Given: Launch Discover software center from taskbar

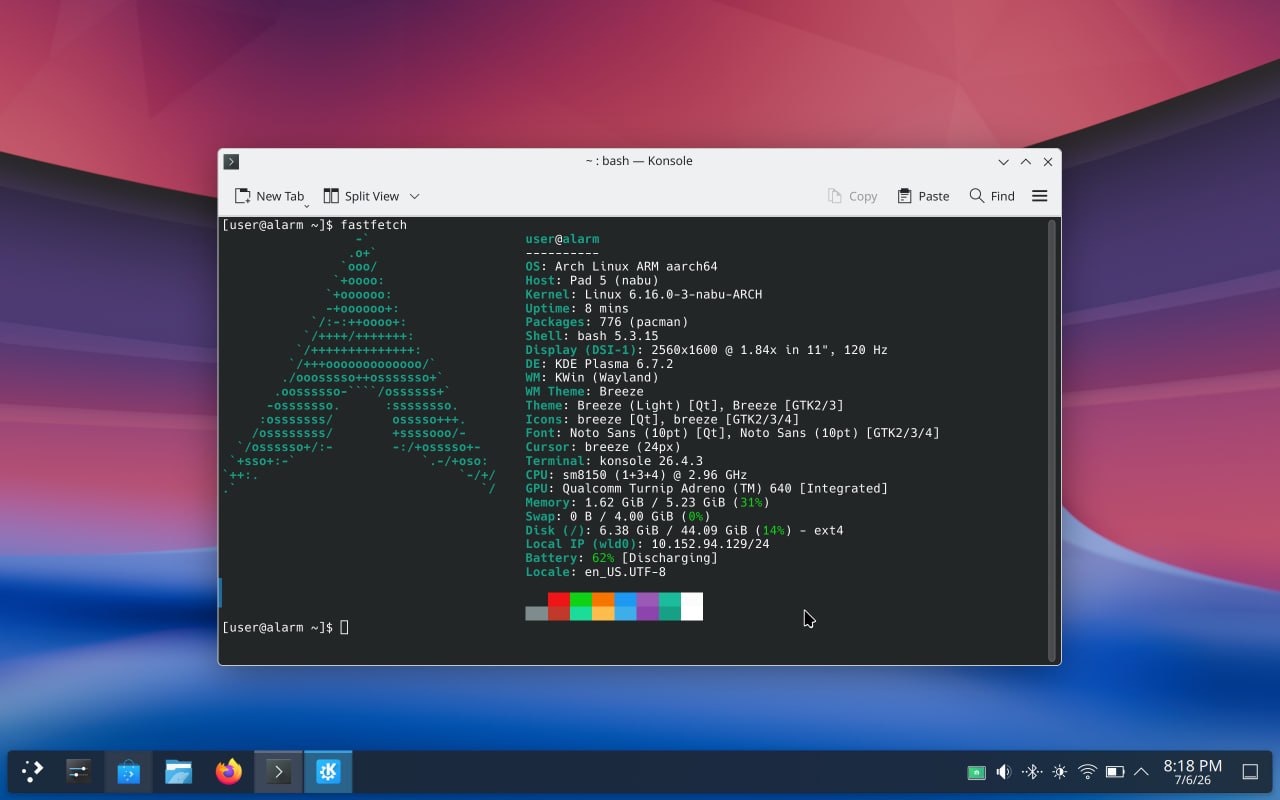Looking at the screenshot, I should click(128, 771).
